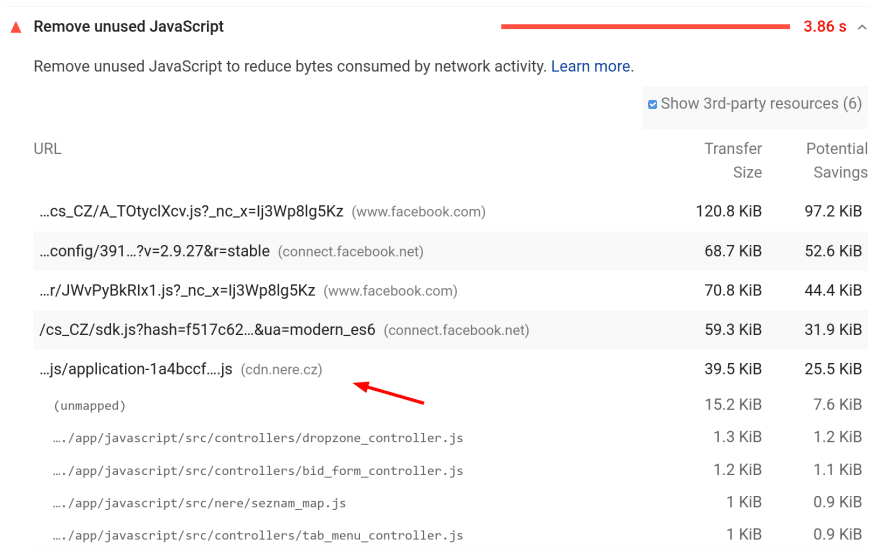Image resolution: width=880 pixels, height=552 pixels.
Task: Toggle Show 3rd-party resources checkbox
Action: 652,104
